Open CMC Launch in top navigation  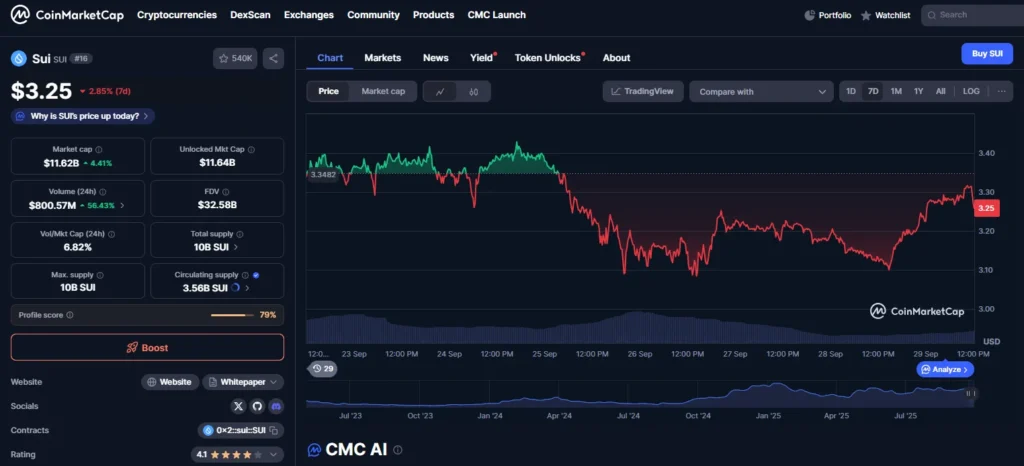pos(496,14)
